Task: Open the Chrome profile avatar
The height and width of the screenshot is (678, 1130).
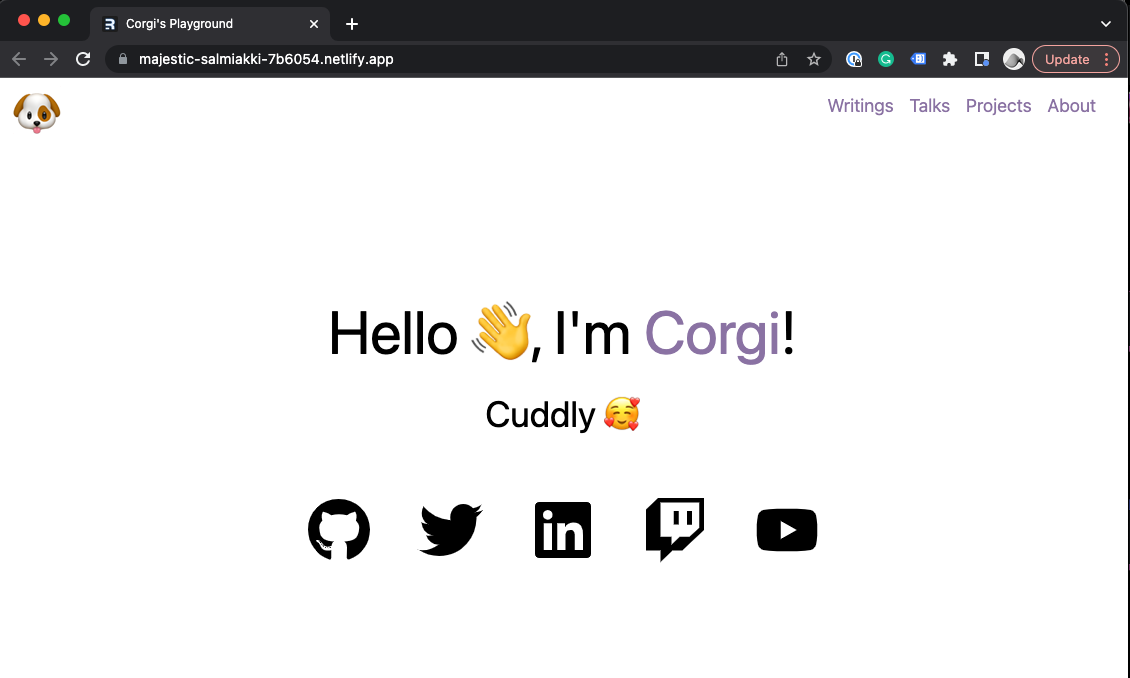Action: tap(1014, 59)
